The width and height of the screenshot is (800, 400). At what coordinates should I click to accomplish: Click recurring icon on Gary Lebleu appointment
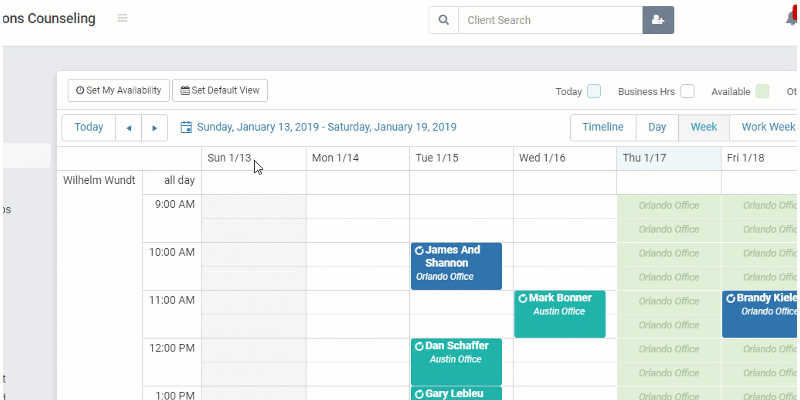pos(419,394)
